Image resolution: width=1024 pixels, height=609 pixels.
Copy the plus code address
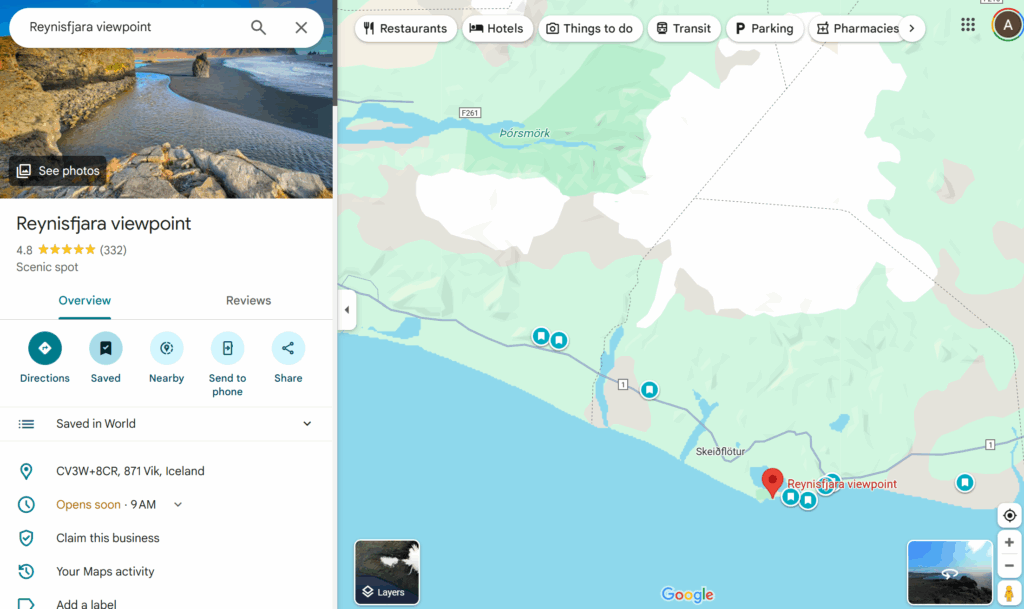click(x=130, y=471)
